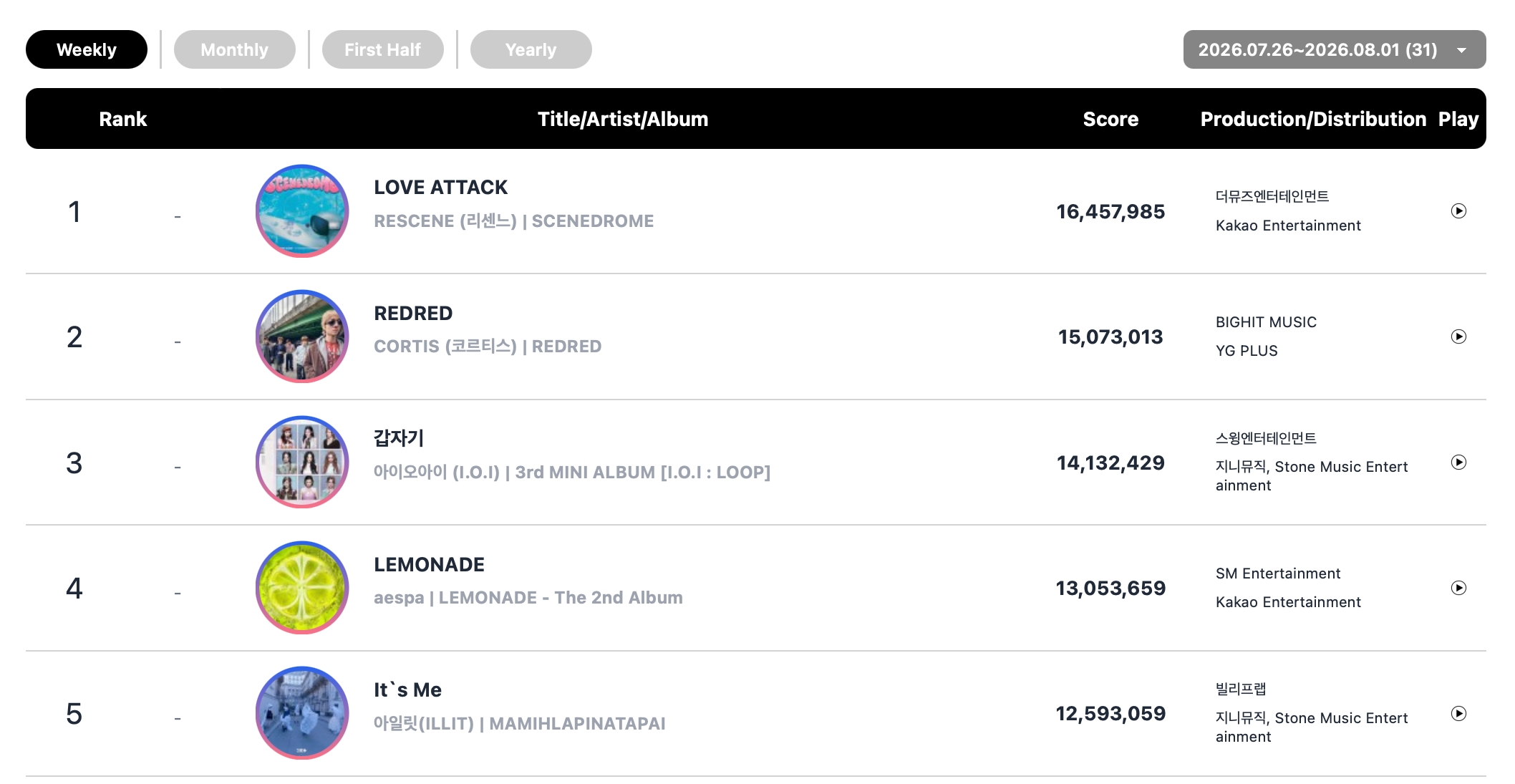Viewport: 1515px width, 784px height.
Task: Switch to the Yearly chart tab
Action: tap(531, 49)
